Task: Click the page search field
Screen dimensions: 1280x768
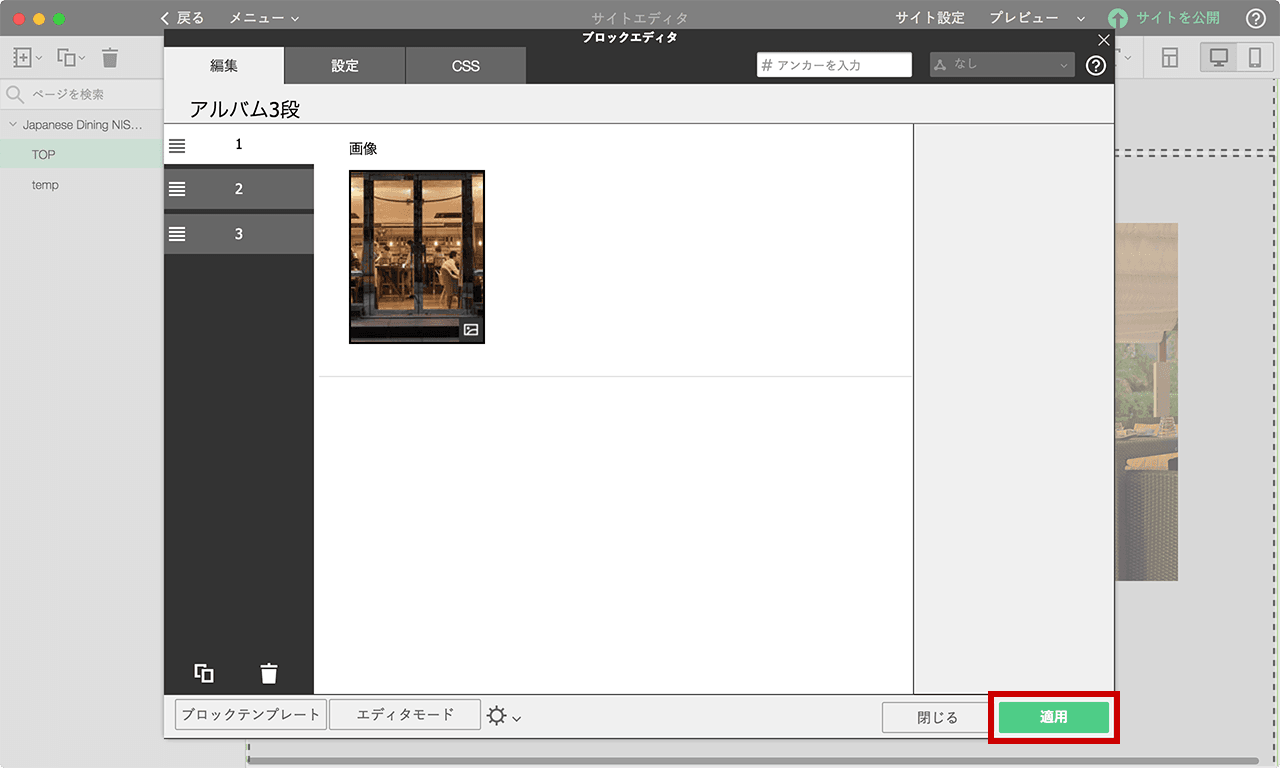Action: [82, 94]
